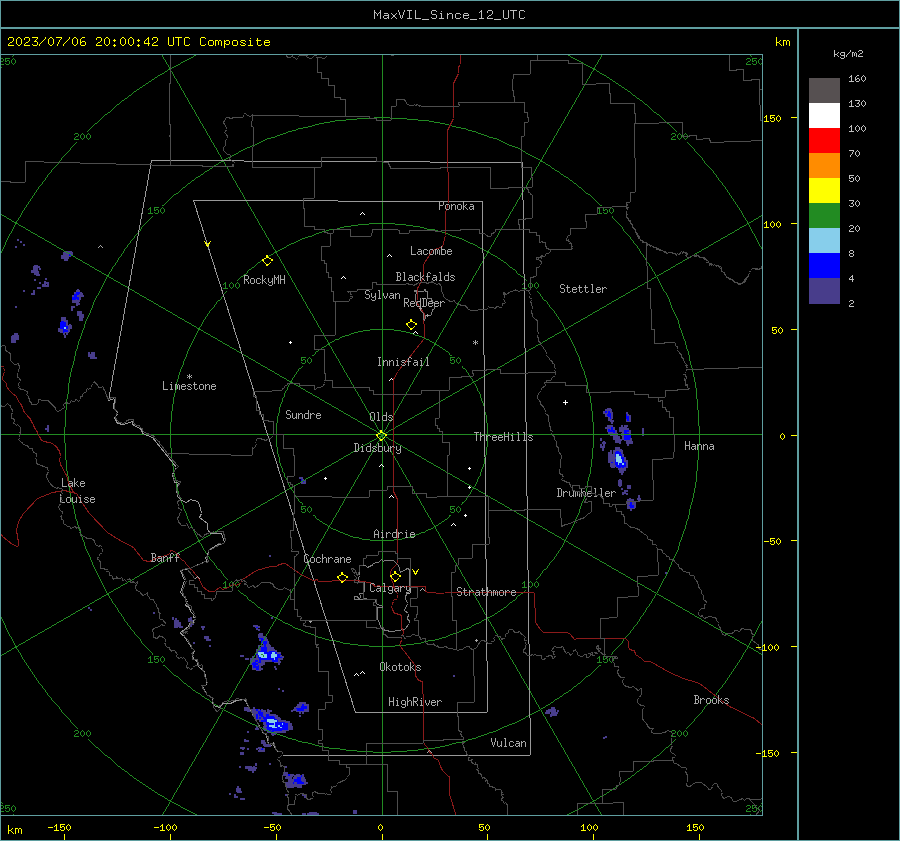The width and height of the screenshot is (900, 841).
Task: Click the legend value 70
Action: (854, 153)
